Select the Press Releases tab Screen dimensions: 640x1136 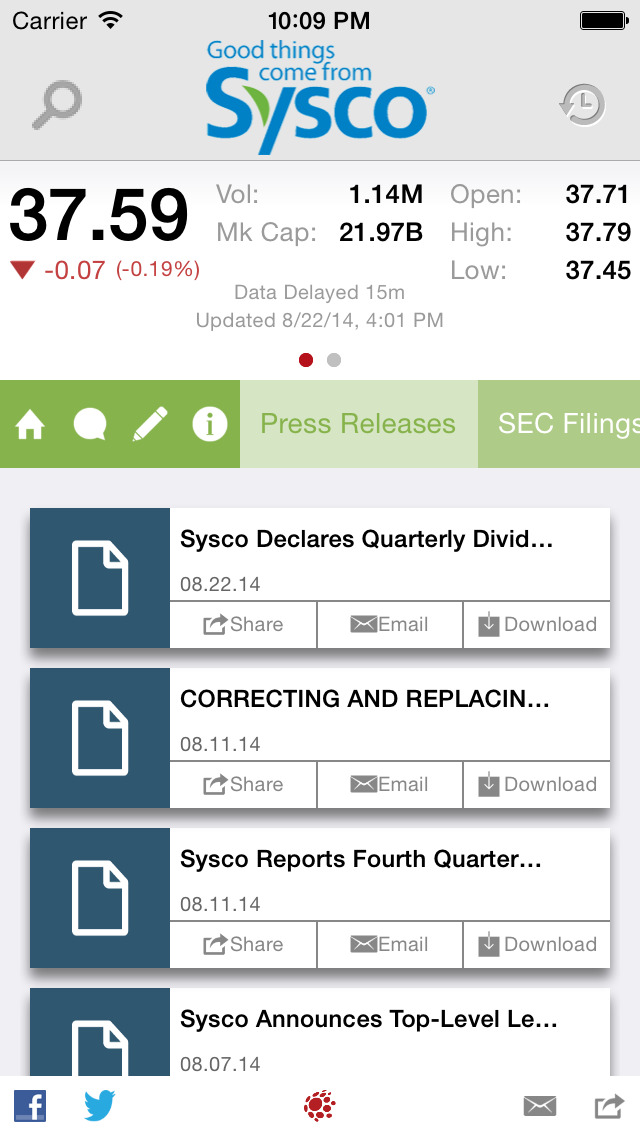coord(358,424)
